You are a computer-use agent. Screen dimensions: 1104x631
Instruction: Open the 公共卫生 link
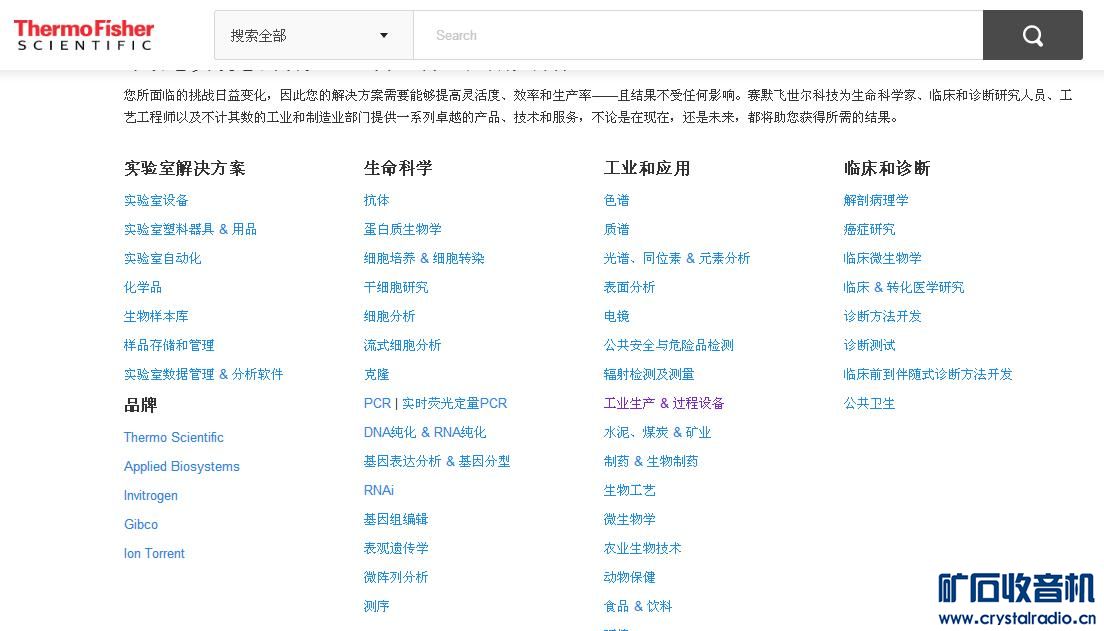click(870, 404)
